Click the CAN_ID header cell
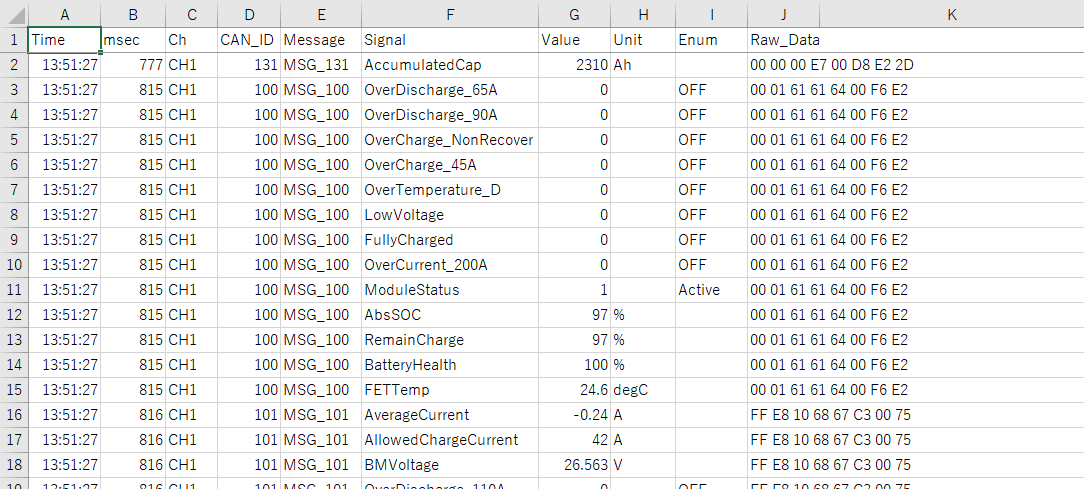The width and height of the screenshot is (1084, 489). pos(248,40)
